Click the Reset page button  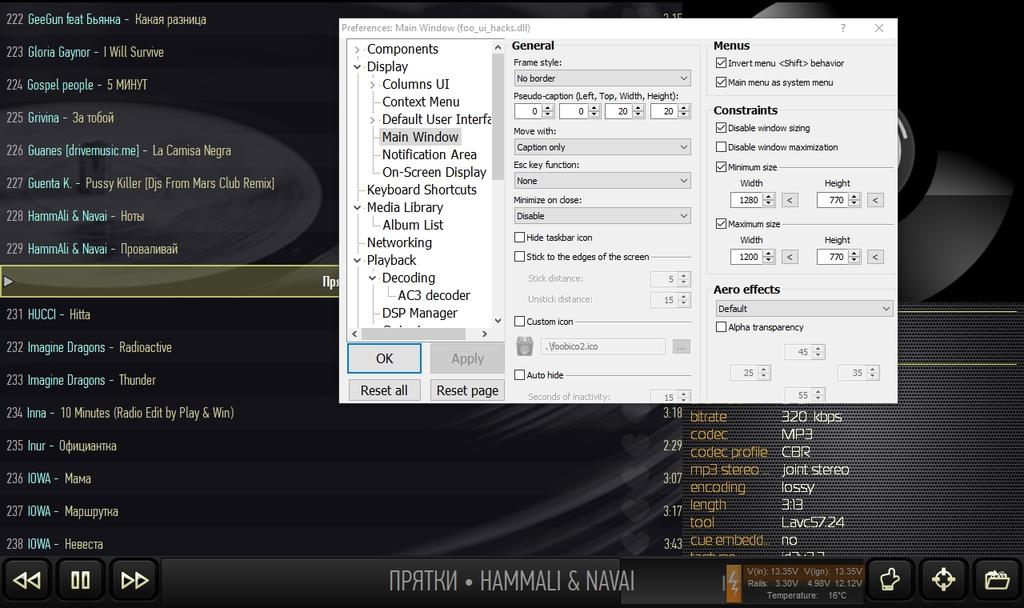click(467, 390)
